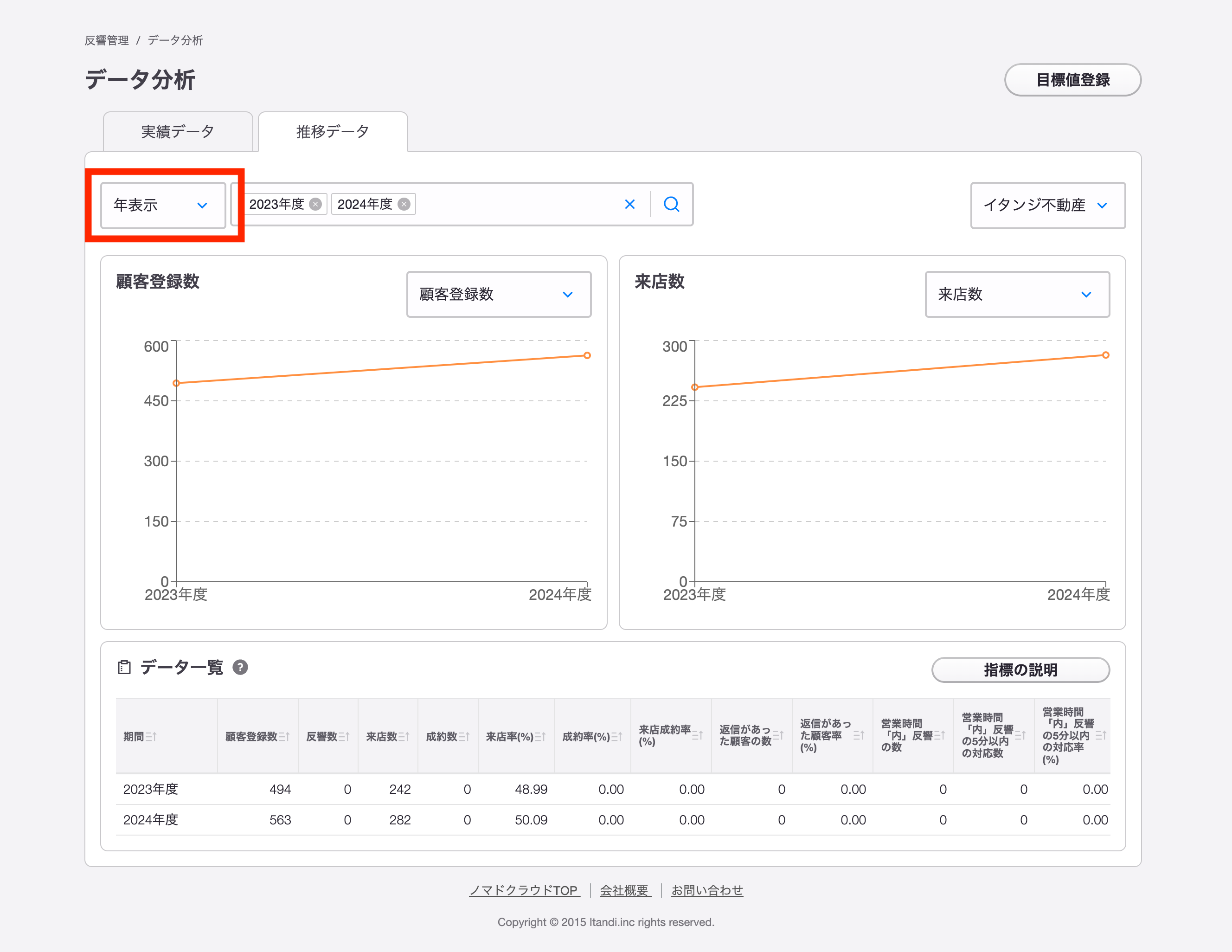Click the 2024年度 data point on 来店数 chart

[x=1106, y=355]
